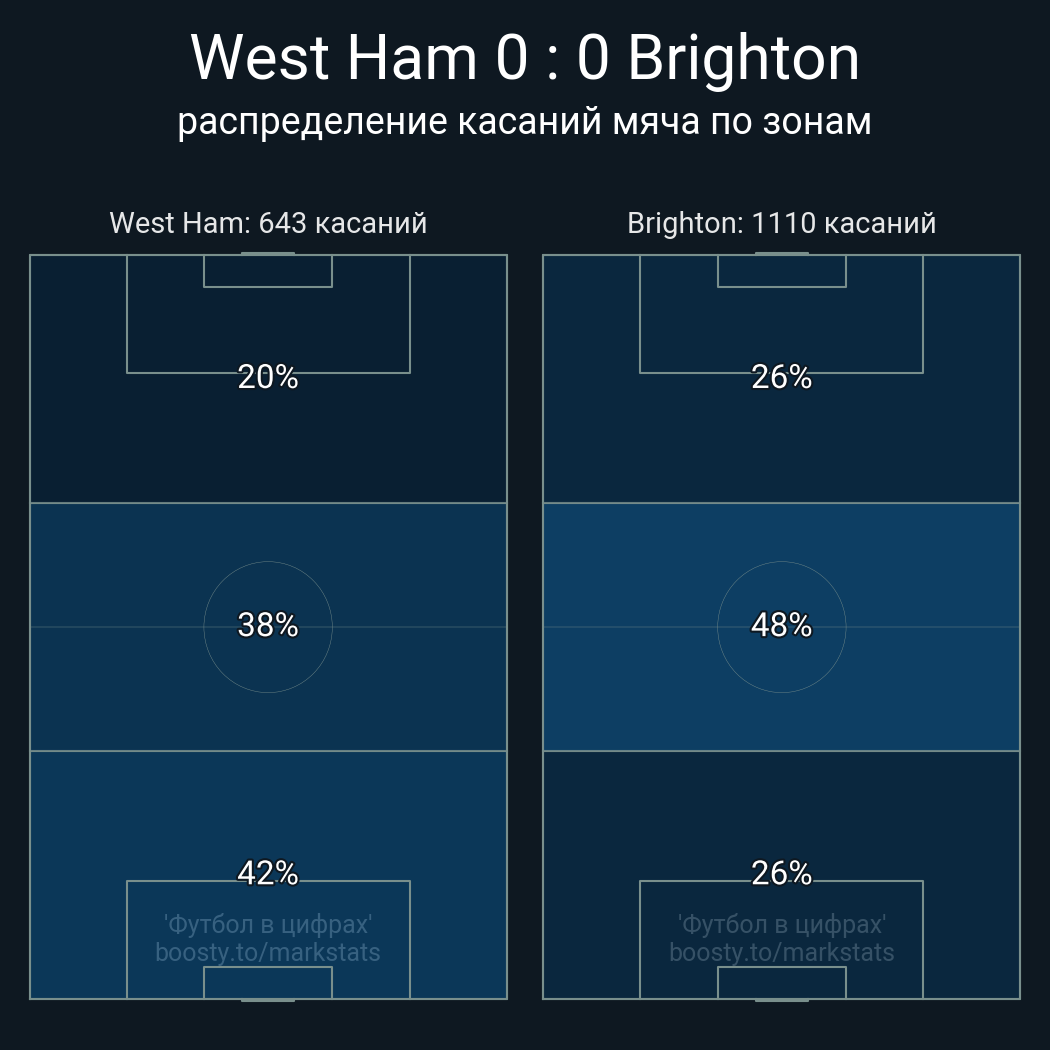Click 'Футбол в цифрах' text on West Ham pitch

[268, 924]
